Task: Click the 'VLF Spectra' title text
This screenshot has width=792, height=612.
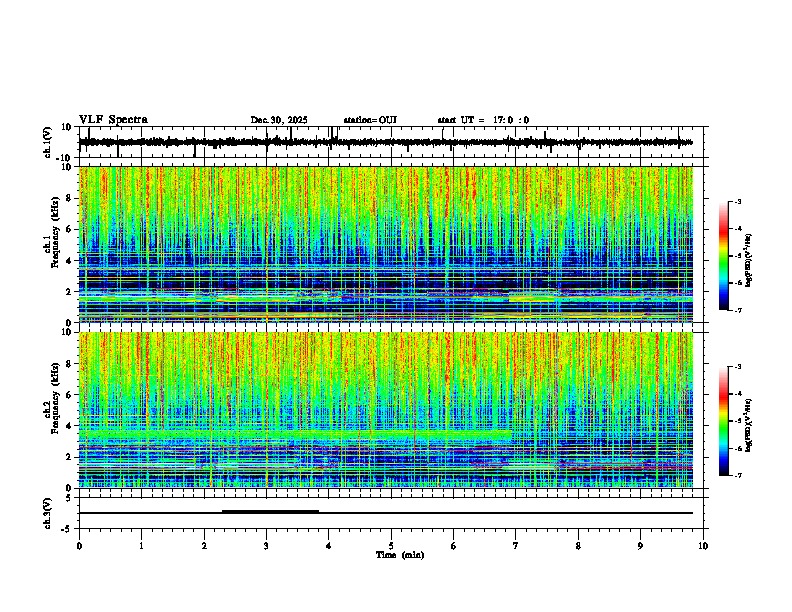Action: (x=113, y=120)
